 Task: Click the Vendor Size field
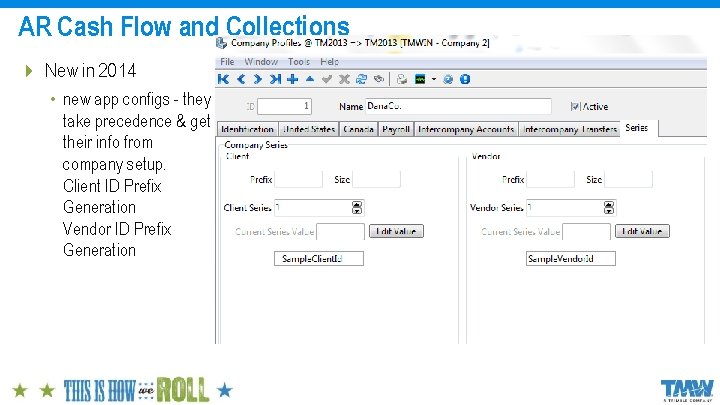click(x=628, y=179)
